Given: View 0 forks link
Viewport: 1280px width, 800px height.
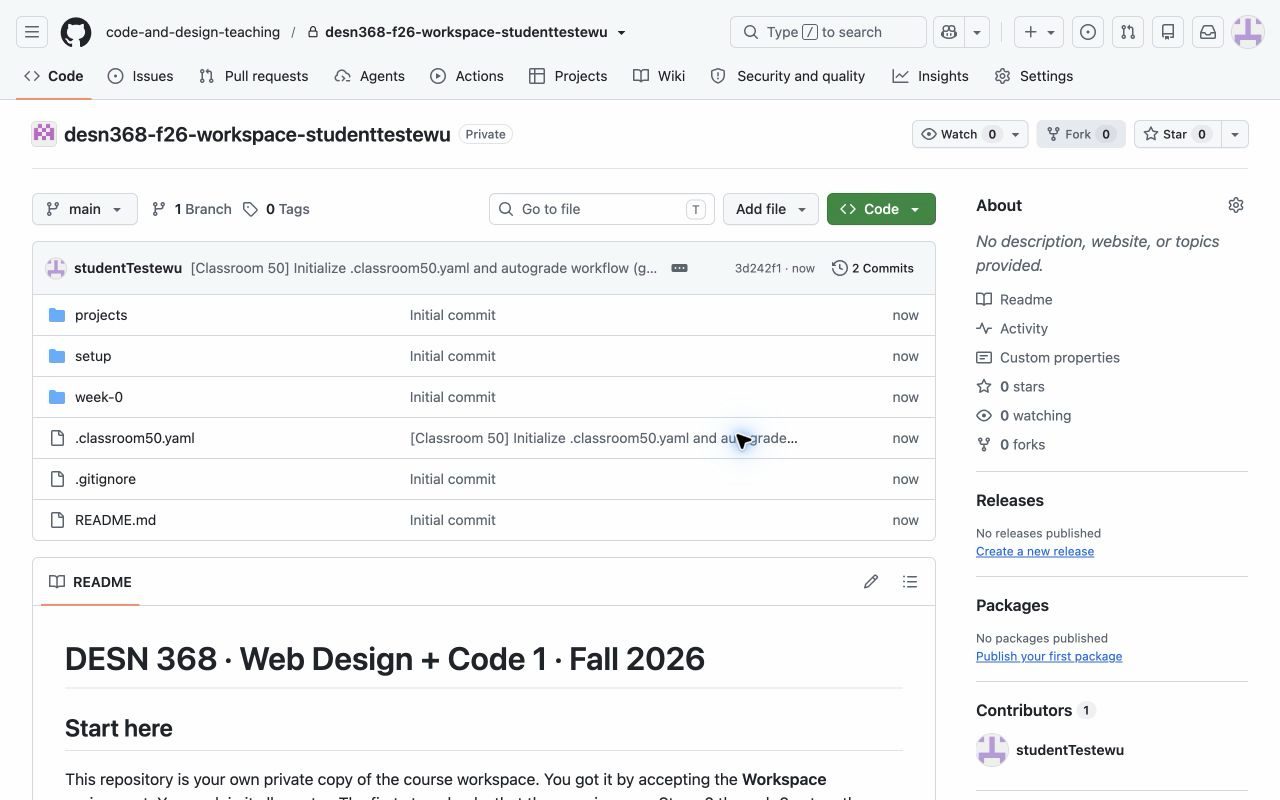Looking at the screenshot, I should (1011, 444).
